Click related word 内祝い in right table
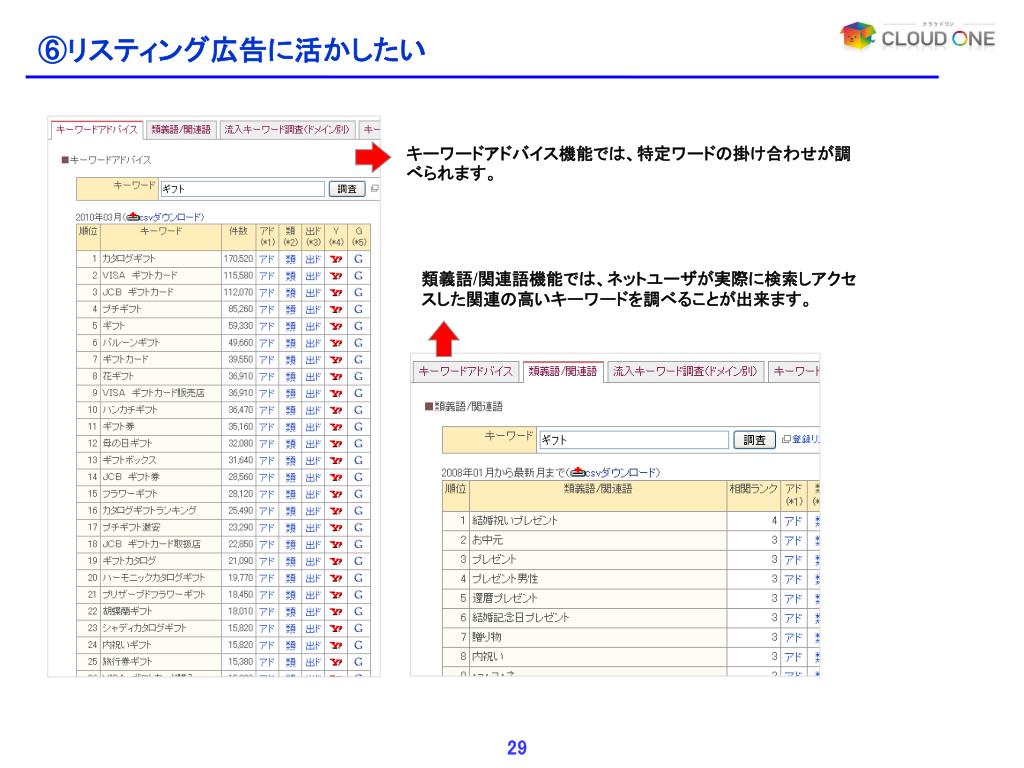The width and height of the screenshot is (1024, 768). 488,656
